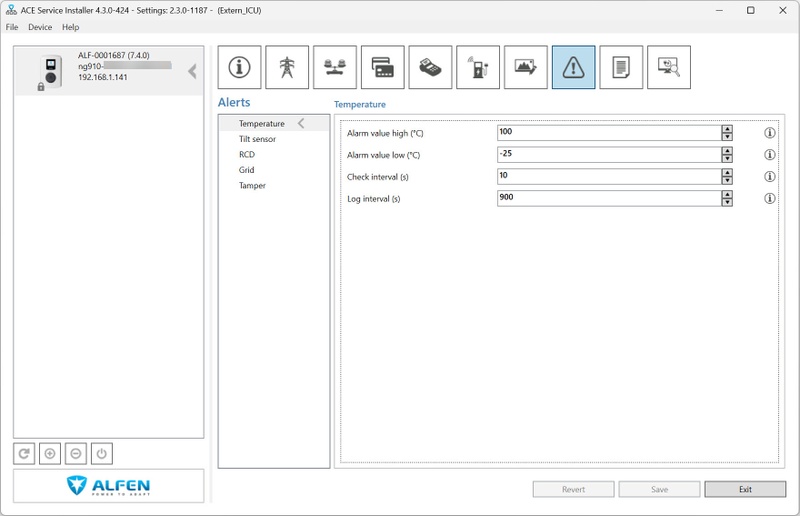Open the payment card tab icon
The width and height of the screenshot is (800, 516).
pos(383,67)
